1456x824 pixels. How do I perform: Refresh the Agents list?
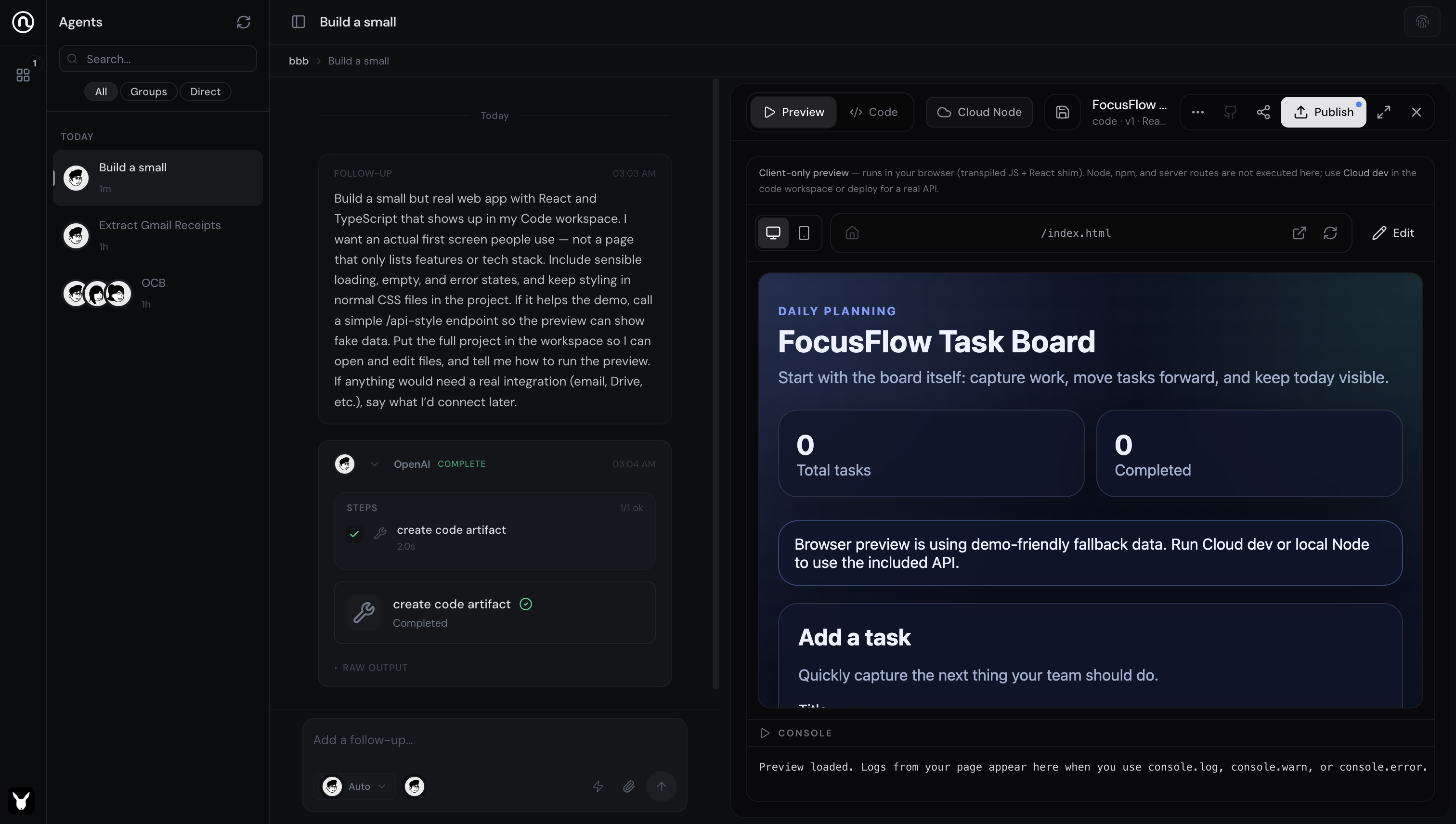244,22
